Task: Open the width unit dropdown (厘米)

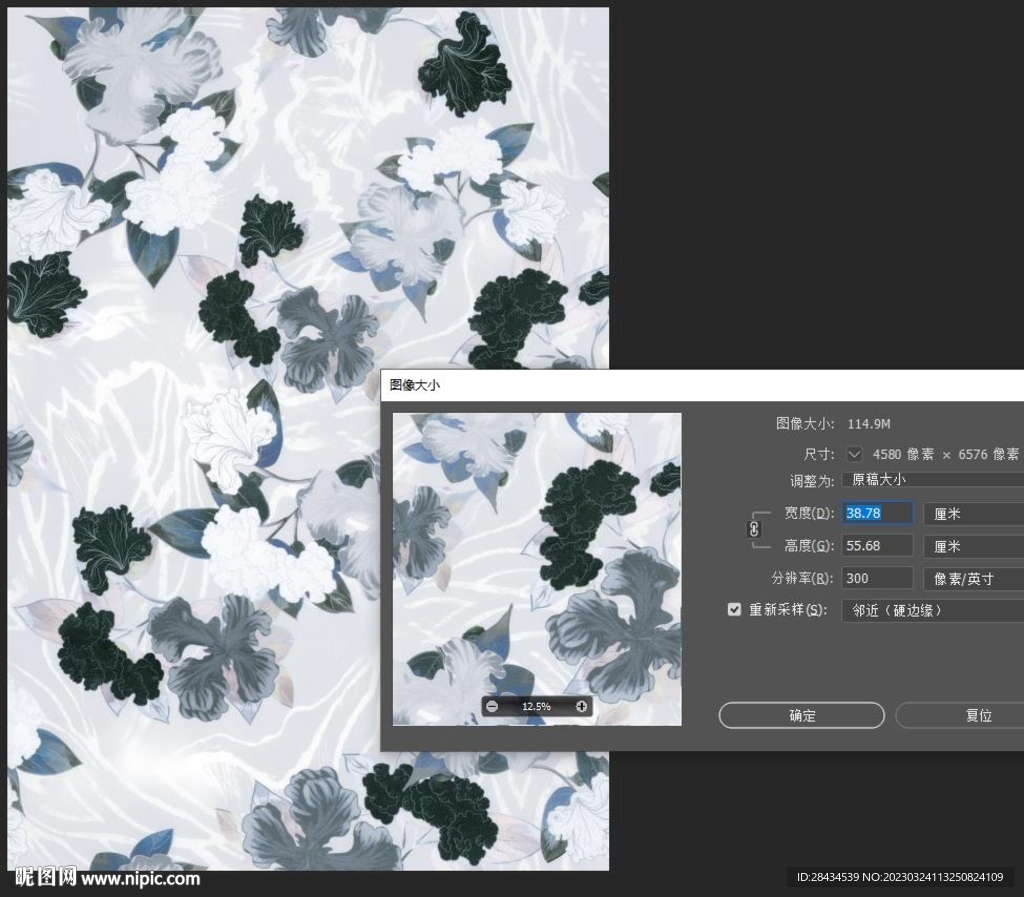Action: click(972, 514)
